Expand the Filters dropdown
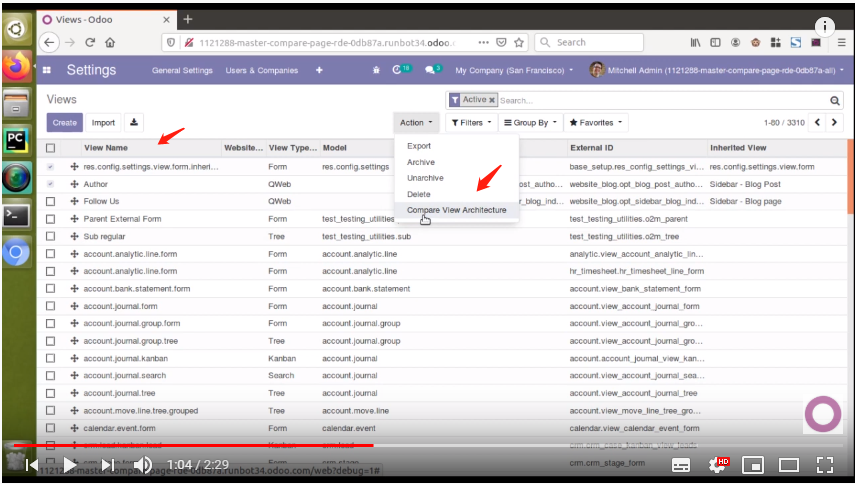Viewport: 855px width, 484px height. (x=469, y=123)
